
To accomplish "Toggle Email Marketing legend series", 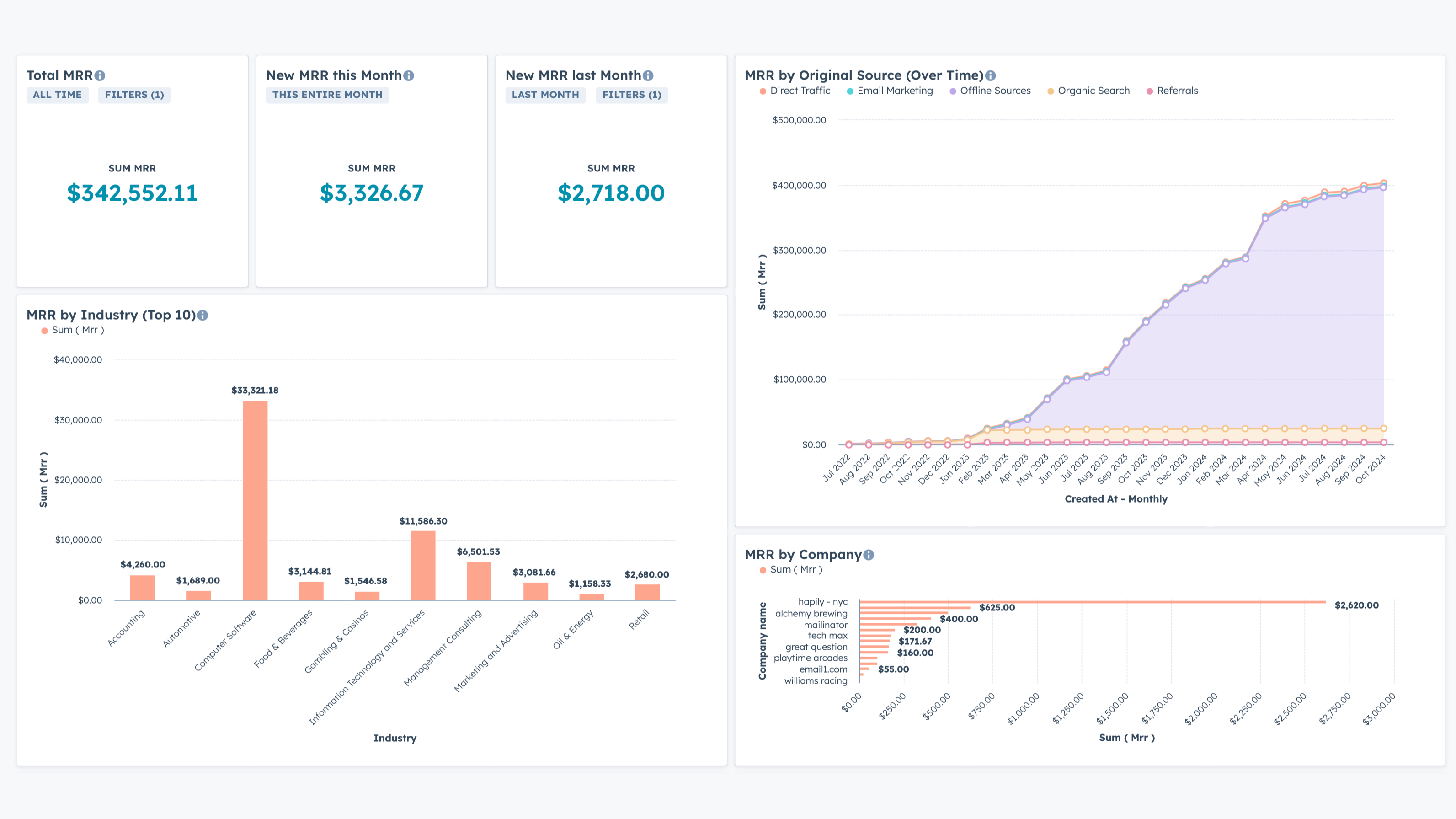I will point(894,91).
